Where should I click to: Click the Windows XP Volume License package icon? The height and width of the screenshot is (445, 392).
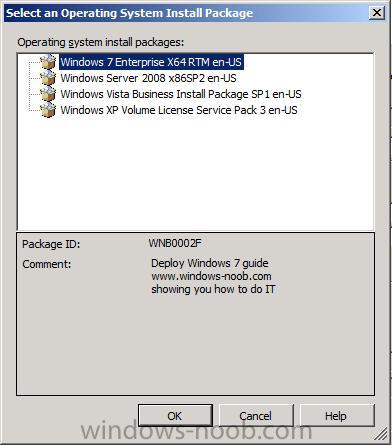point(48,110)
